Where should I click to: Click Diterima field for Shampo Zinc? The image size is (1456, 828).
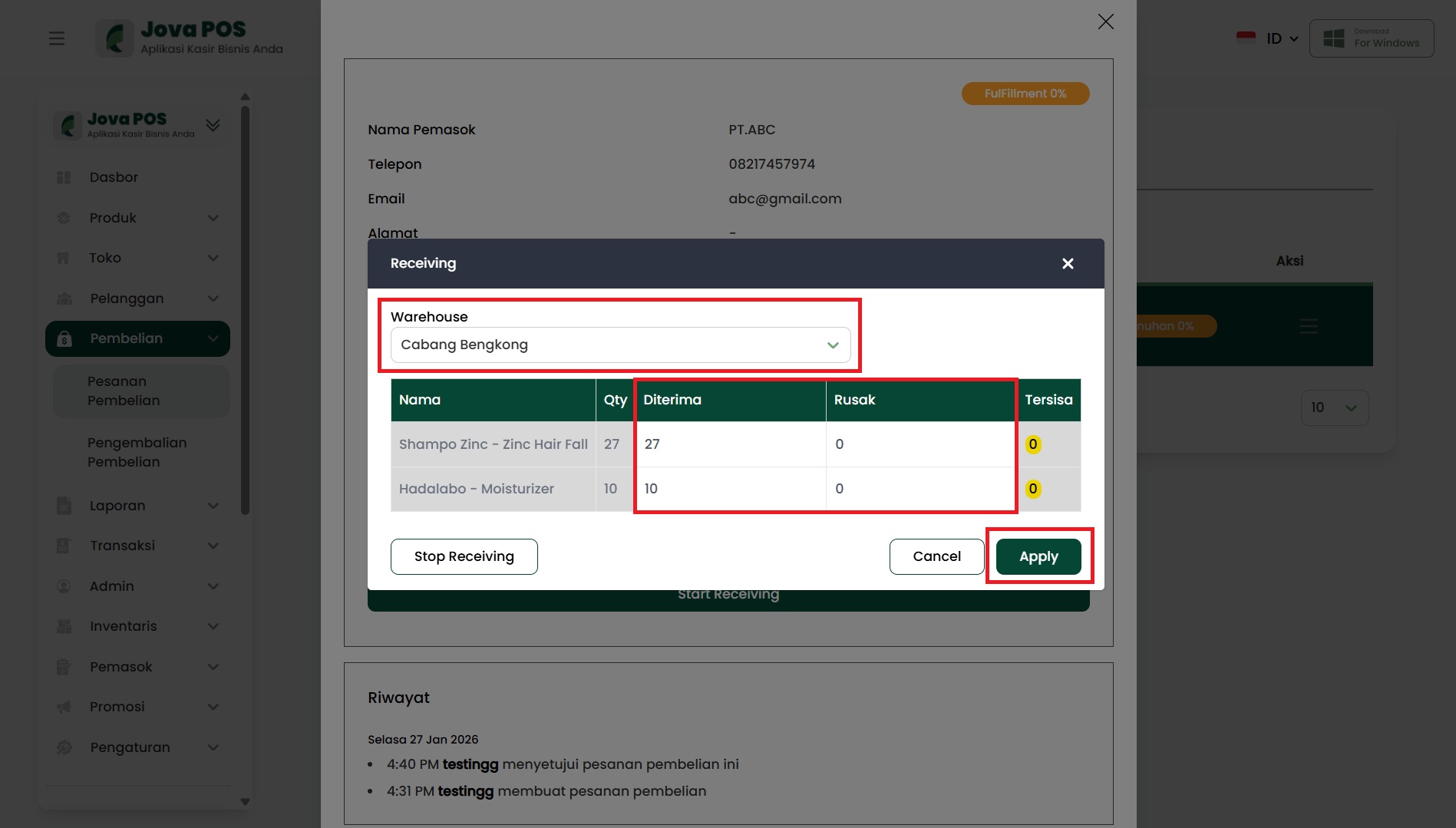point(729,444)
